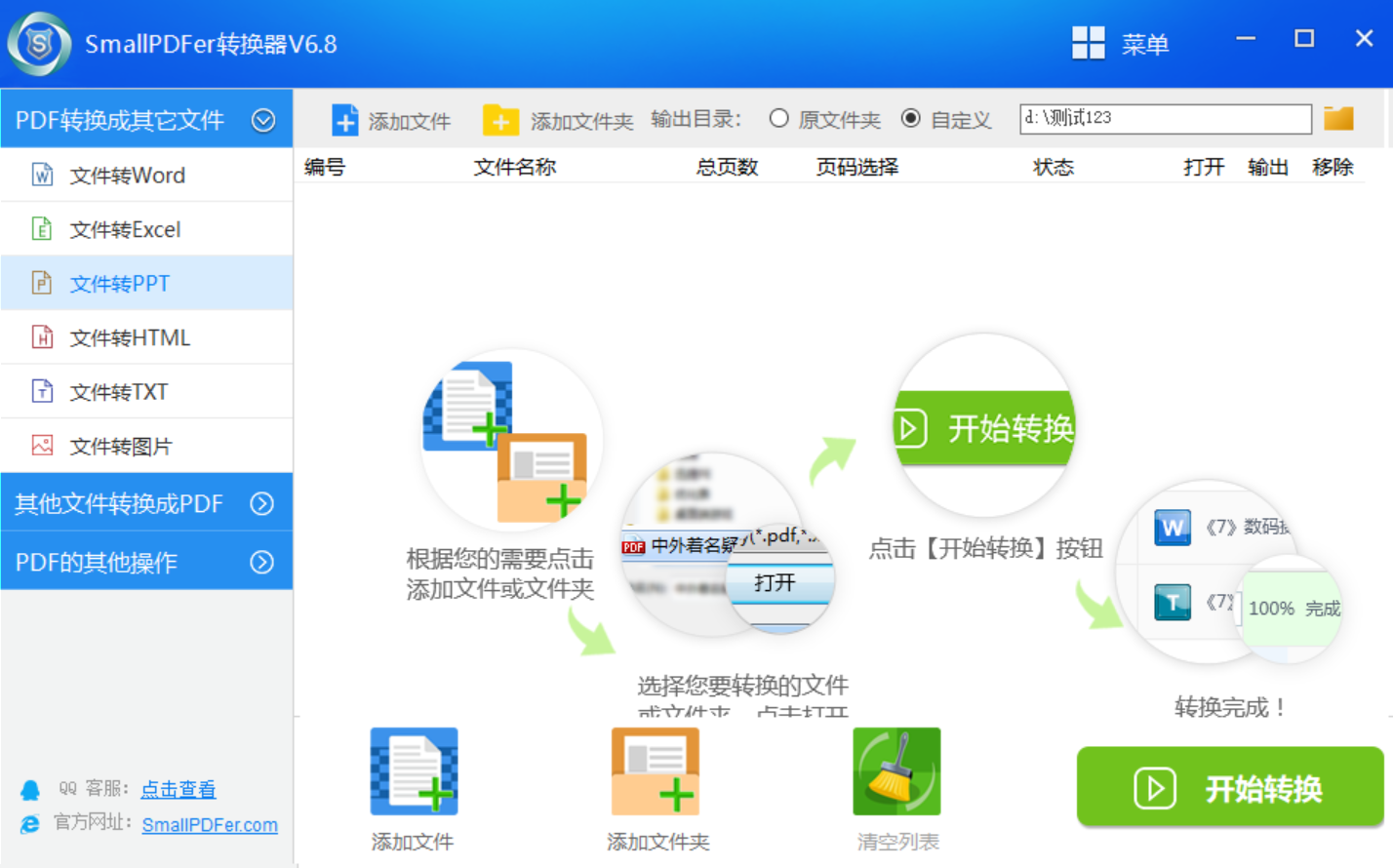
Task: Choose 文件转Excel conversion
Action: pyautogui.click(x=146, y=229)
